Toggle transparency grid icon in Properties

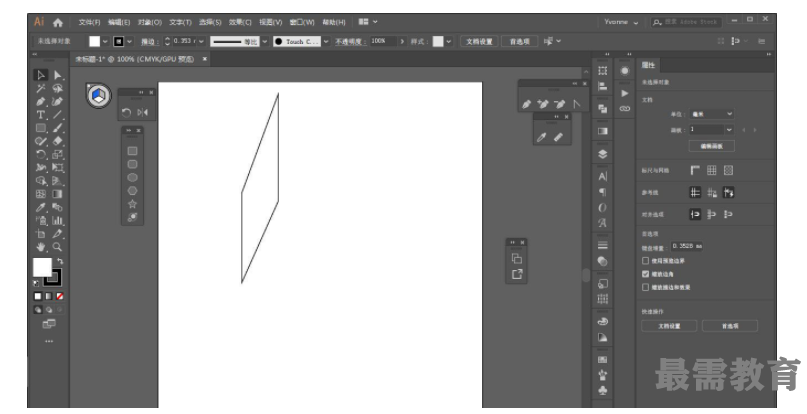click(728, 170)
